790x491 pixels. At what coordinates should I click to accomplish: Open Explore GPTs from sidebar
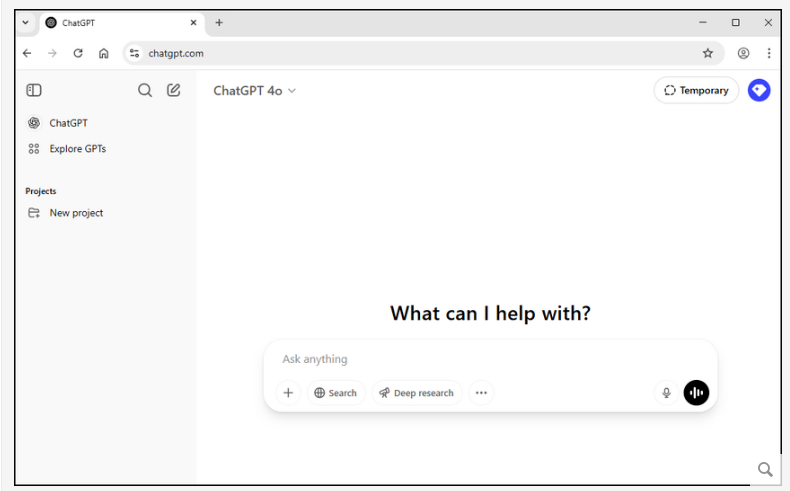(x=77, y=148)
